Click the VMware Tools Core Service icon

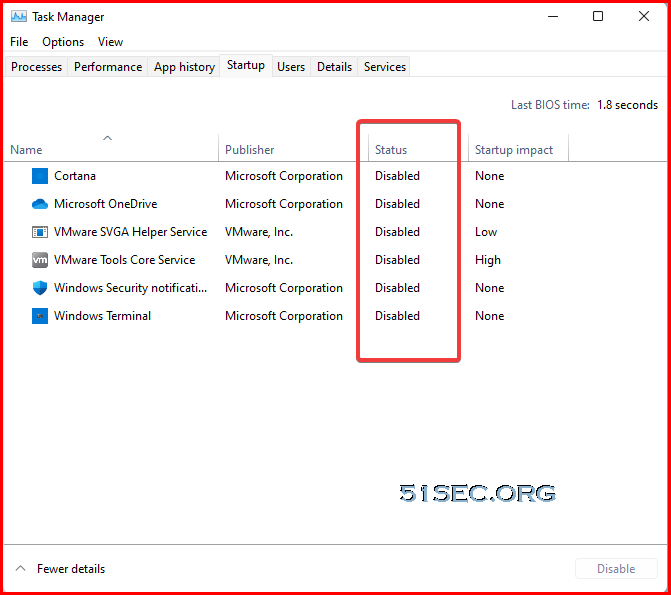pyautogui.click(x=40, y=260)
